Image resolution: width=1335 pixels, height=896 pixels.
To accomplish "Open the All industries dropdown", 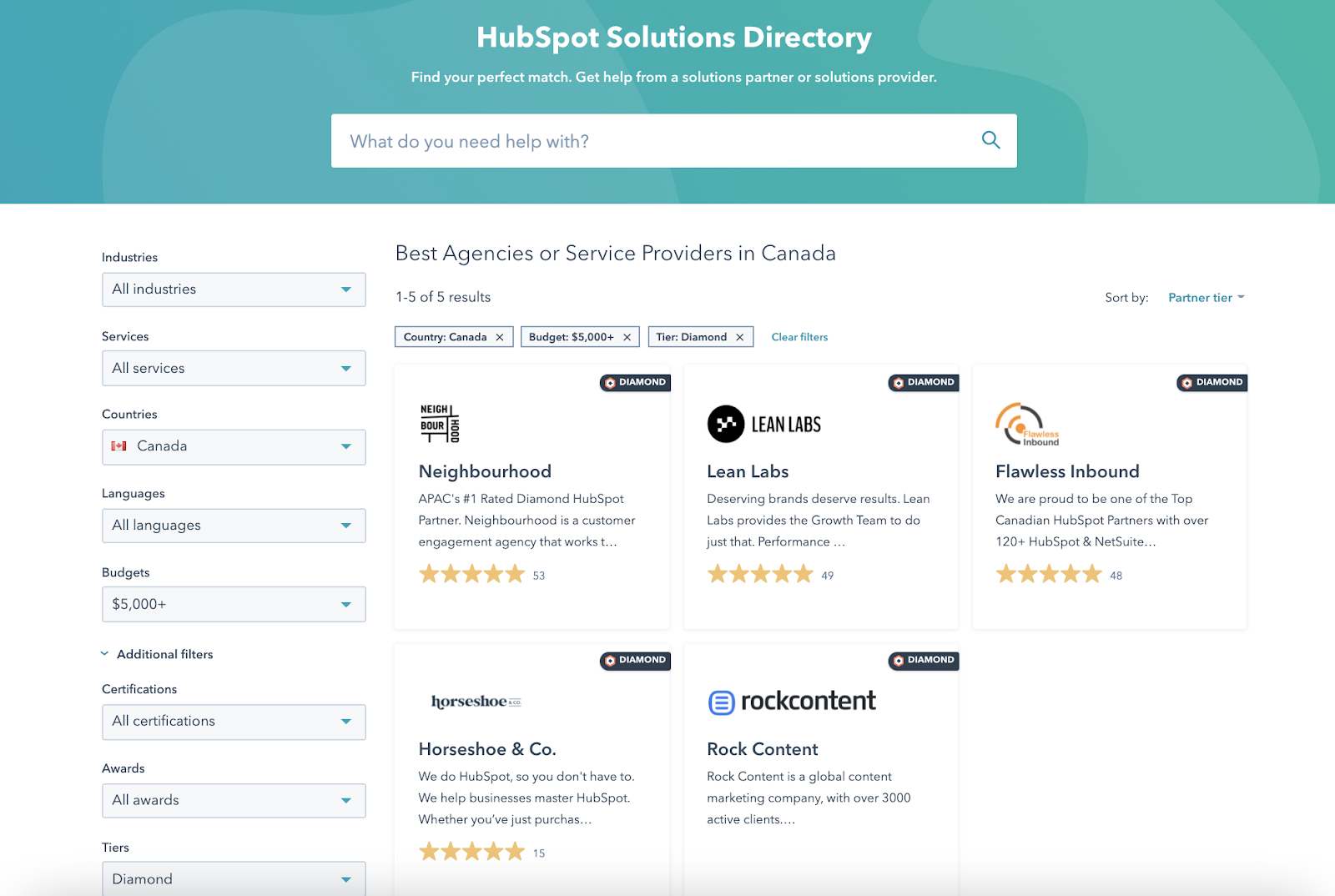I will point(234,289).
